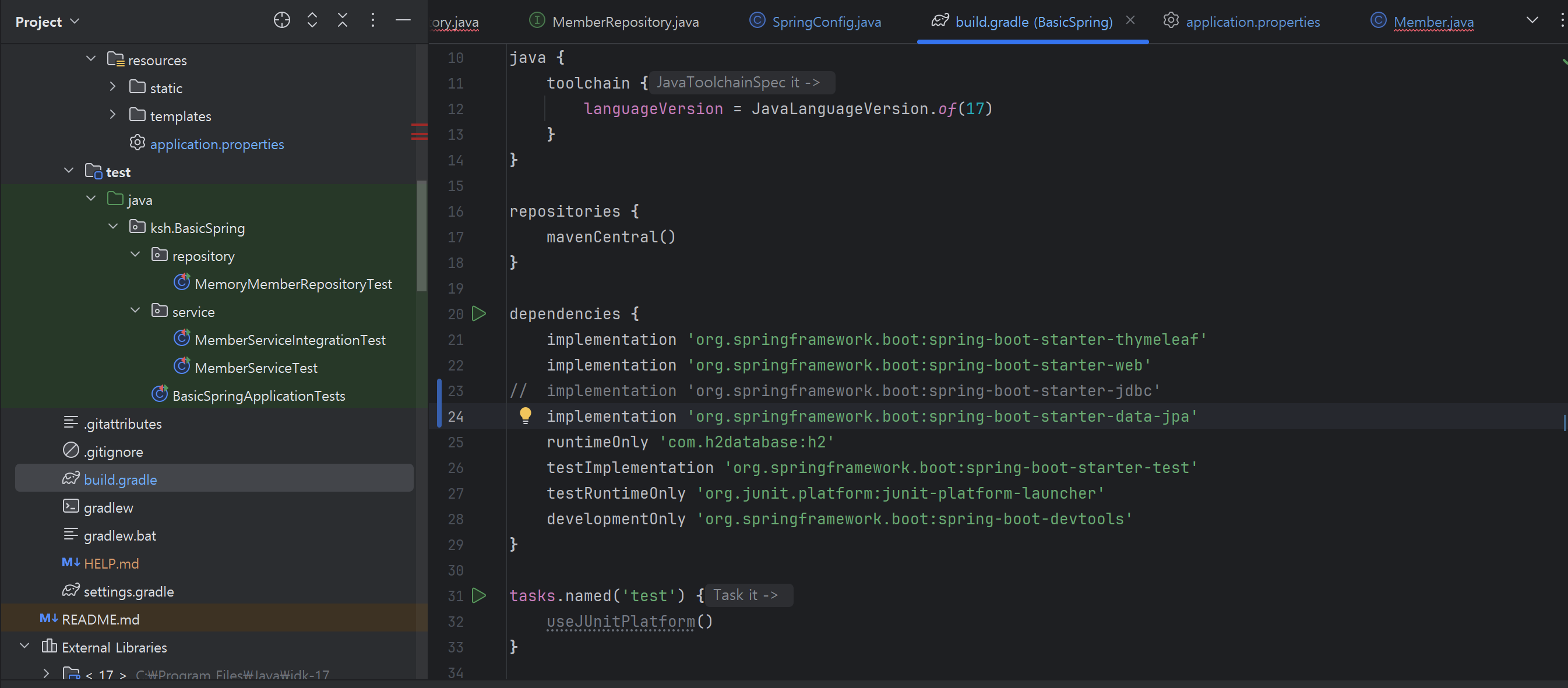Collapse the resources folder
The width and height of the screenshot is (1568, 688).
click(91, 59)
